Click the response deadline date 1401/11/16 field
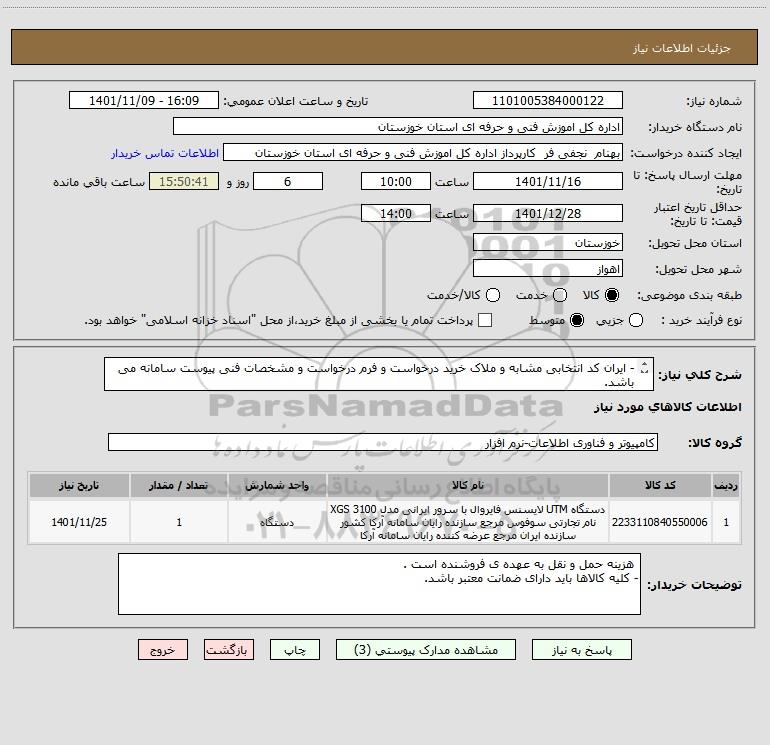 pos(548,181)
